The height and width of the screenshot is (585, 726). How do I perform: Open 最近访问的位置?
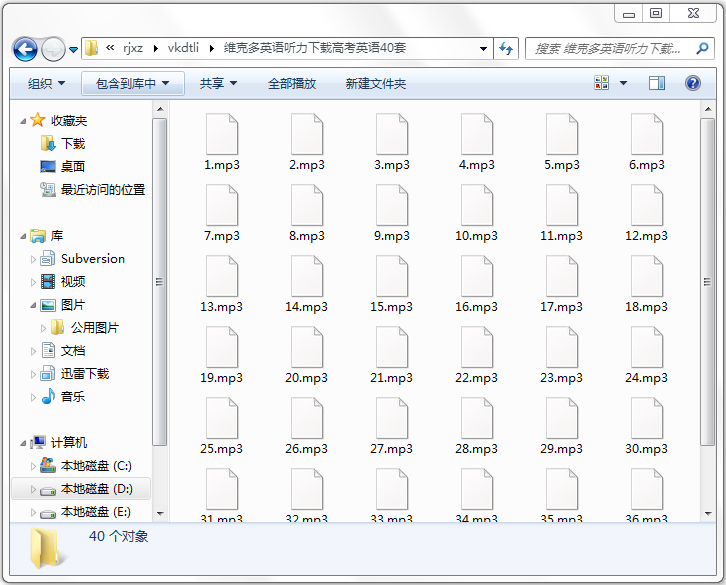[x=93, y=189]
